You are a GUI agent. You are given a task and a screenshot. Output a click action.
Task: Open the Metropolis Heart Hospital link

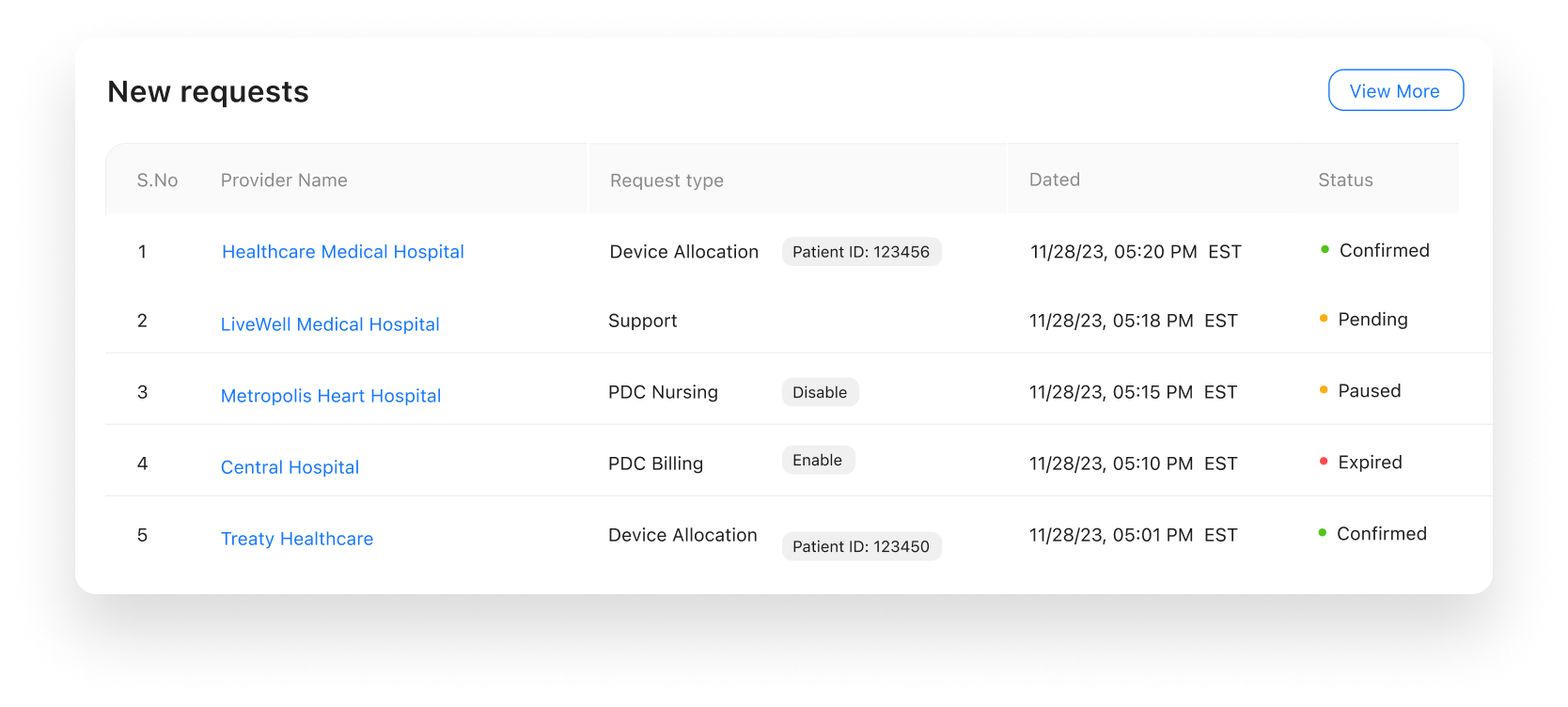[x=330, y=395]
